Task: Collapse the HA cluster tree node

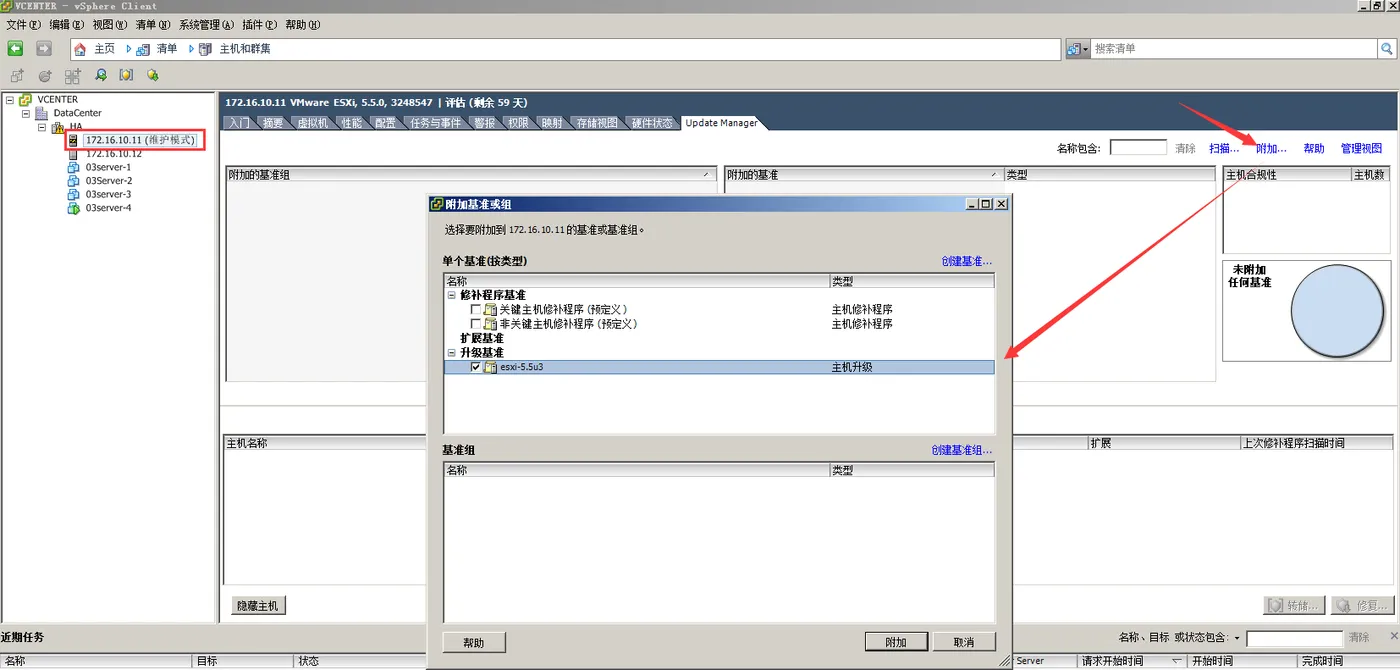Action: pyautogui.click(x=42, y=127)
